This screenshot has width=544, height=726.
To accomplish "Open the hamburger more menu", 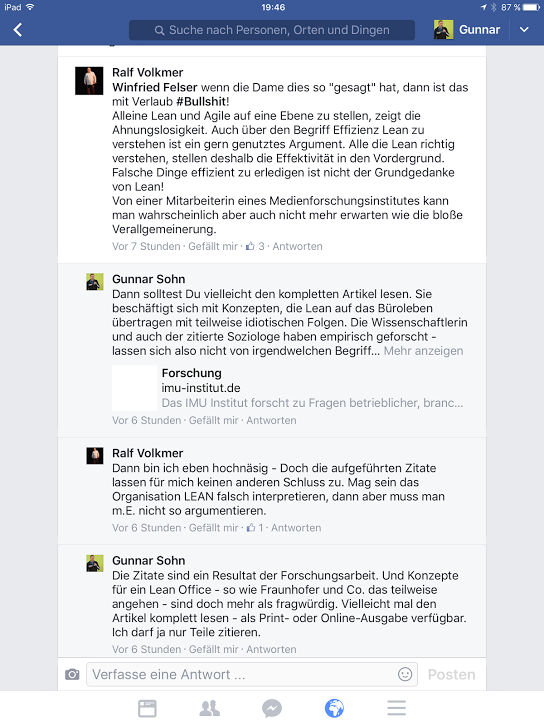I will click(397, 708).
